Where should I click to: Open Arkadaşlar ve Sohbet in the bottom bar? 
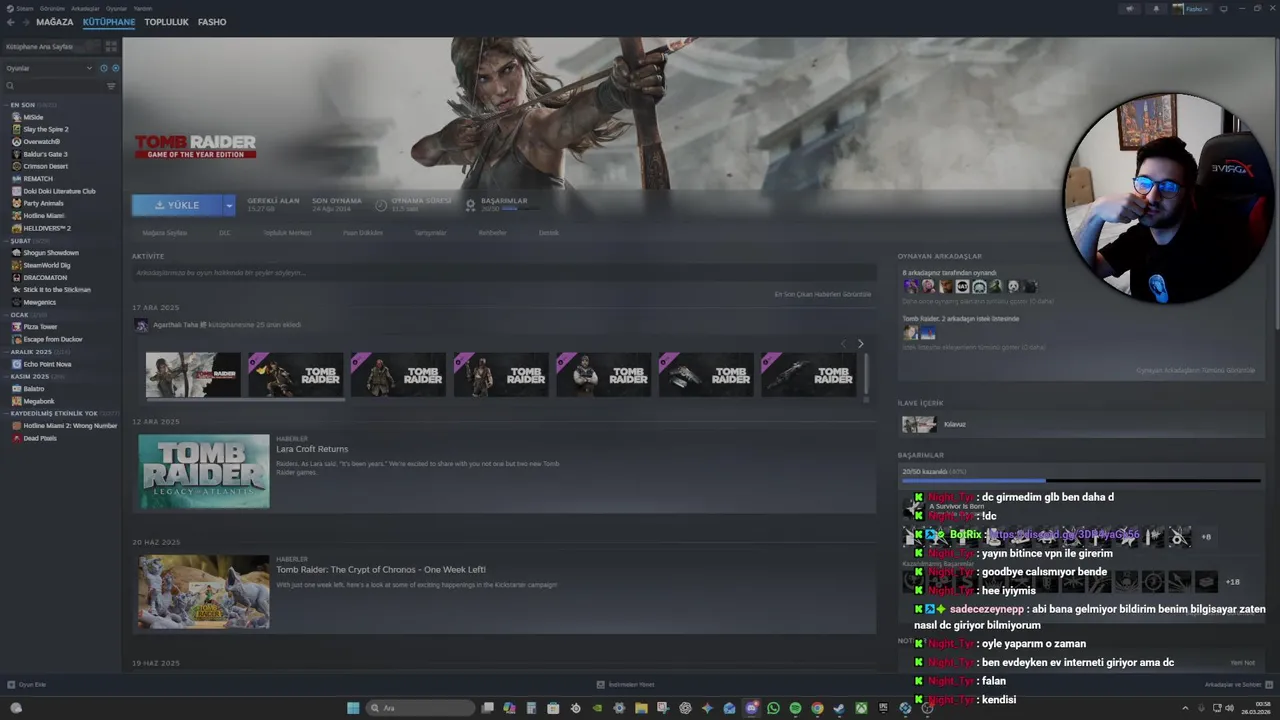click(1238, 685)
